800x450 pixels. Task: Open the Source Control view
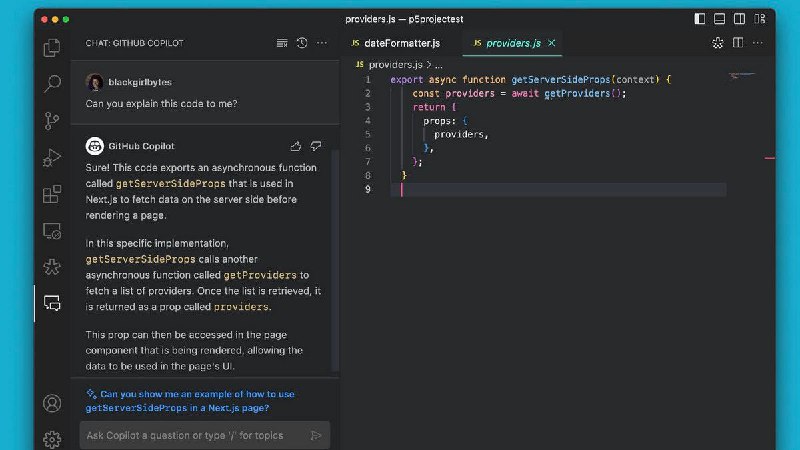click(x=52, y=121)
